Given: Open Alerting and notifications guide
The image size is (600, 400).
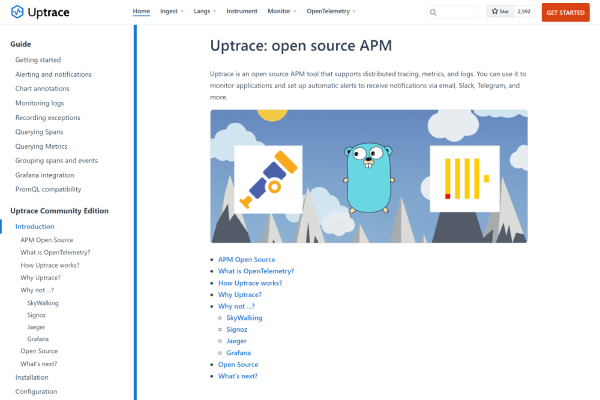Looking at the screenshot, I should pos(53,74).
